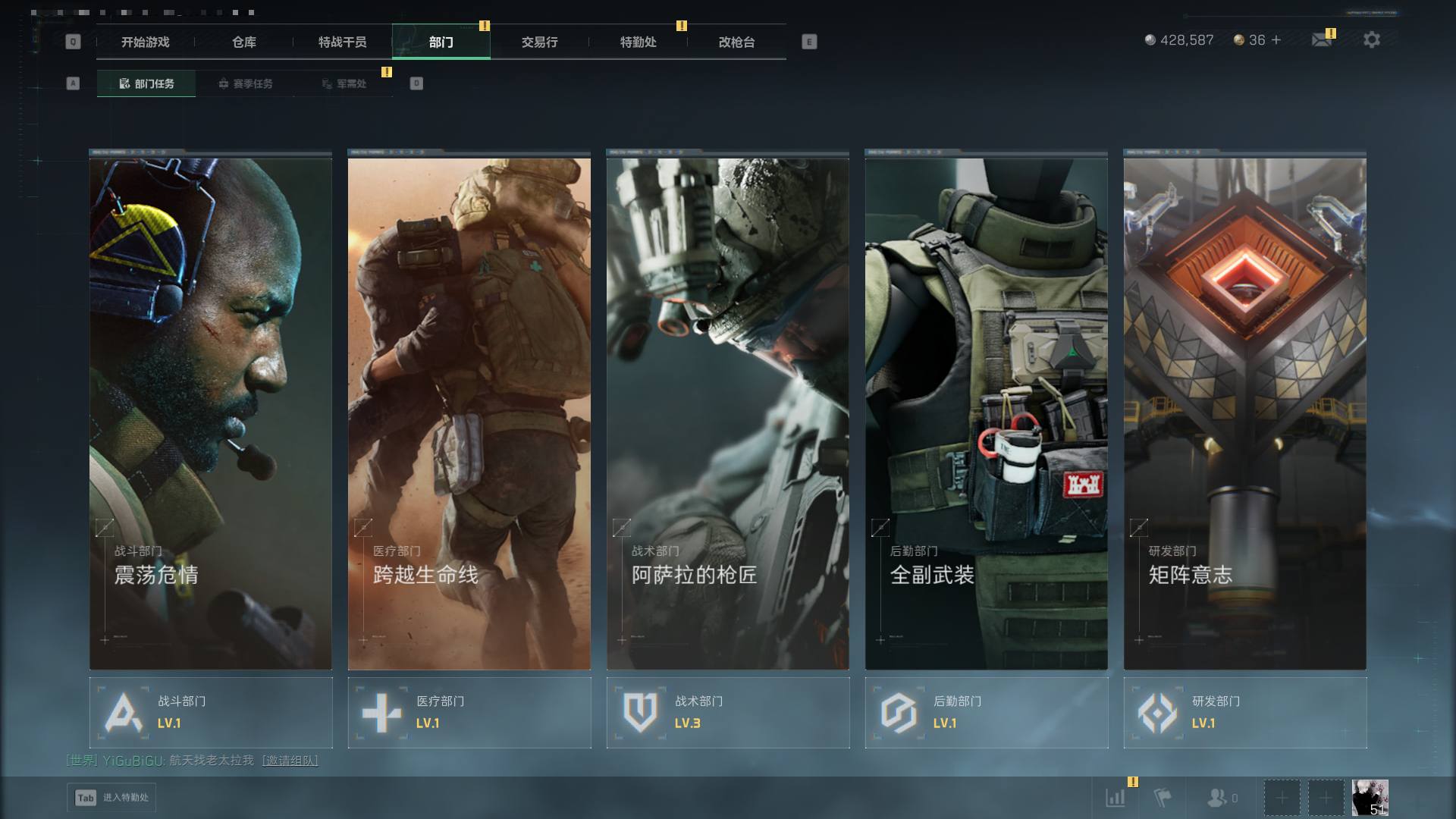Click the 医疗部门 cross icon
Viewport: 1456px width, 819px height.
[381, 713]
